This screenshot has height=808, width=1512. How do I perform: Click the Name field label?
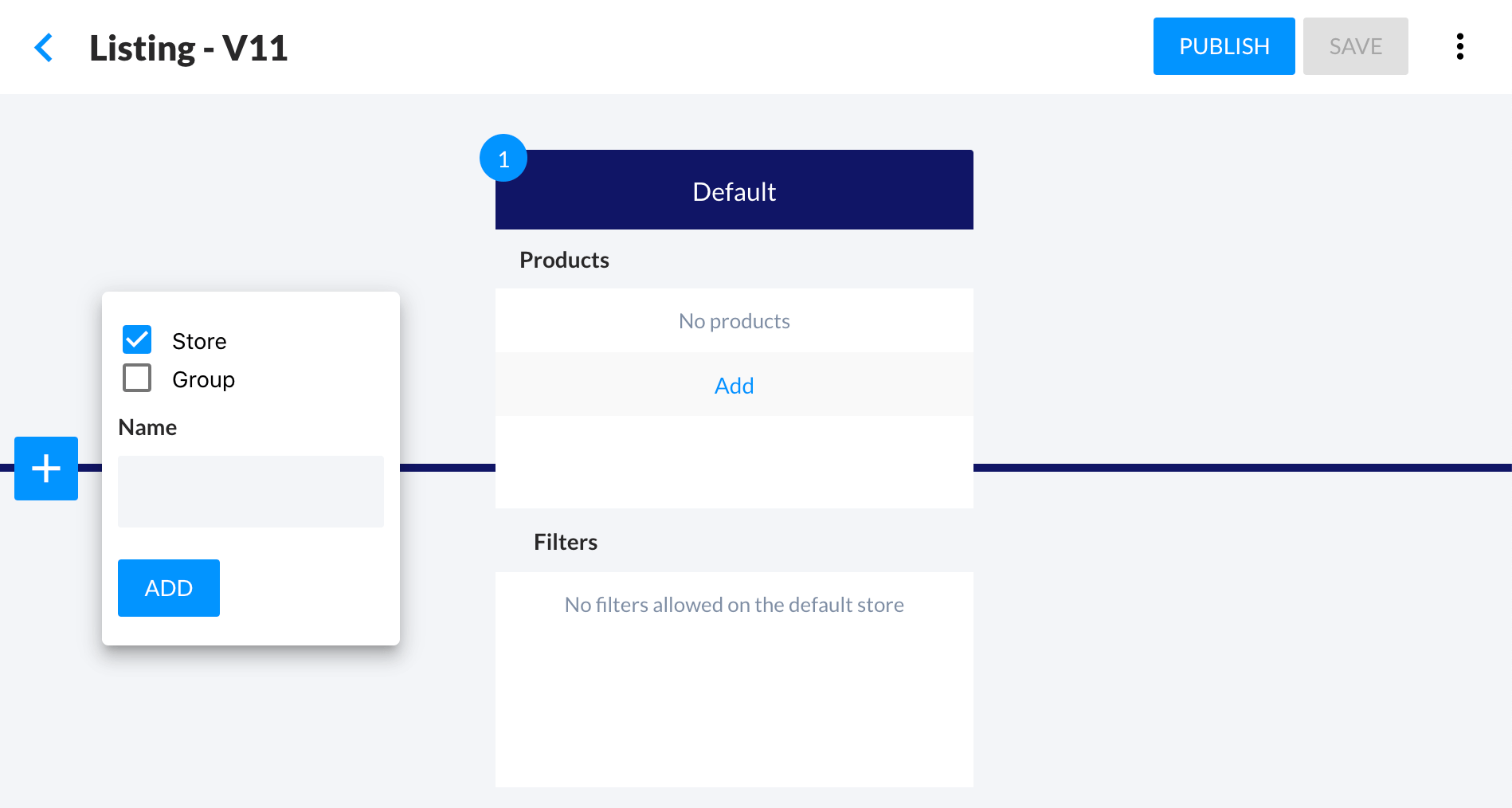147,427
